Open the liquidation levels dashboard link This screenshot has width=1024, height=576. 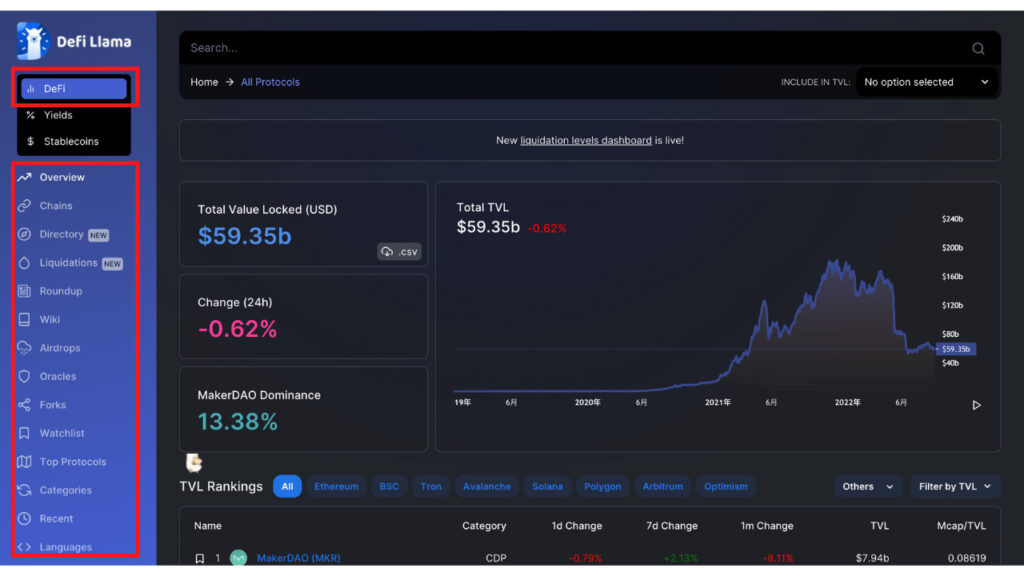[586, 140]
